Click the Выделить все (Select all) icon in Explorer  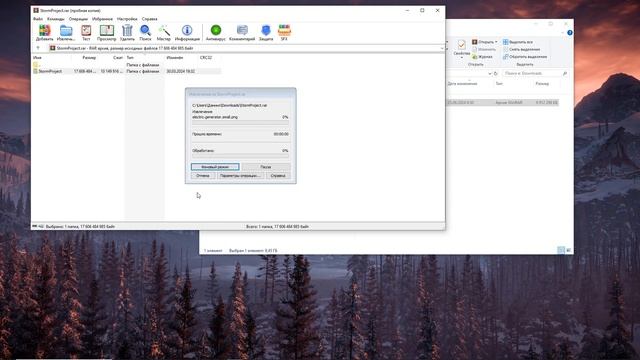tap(505, 42)
